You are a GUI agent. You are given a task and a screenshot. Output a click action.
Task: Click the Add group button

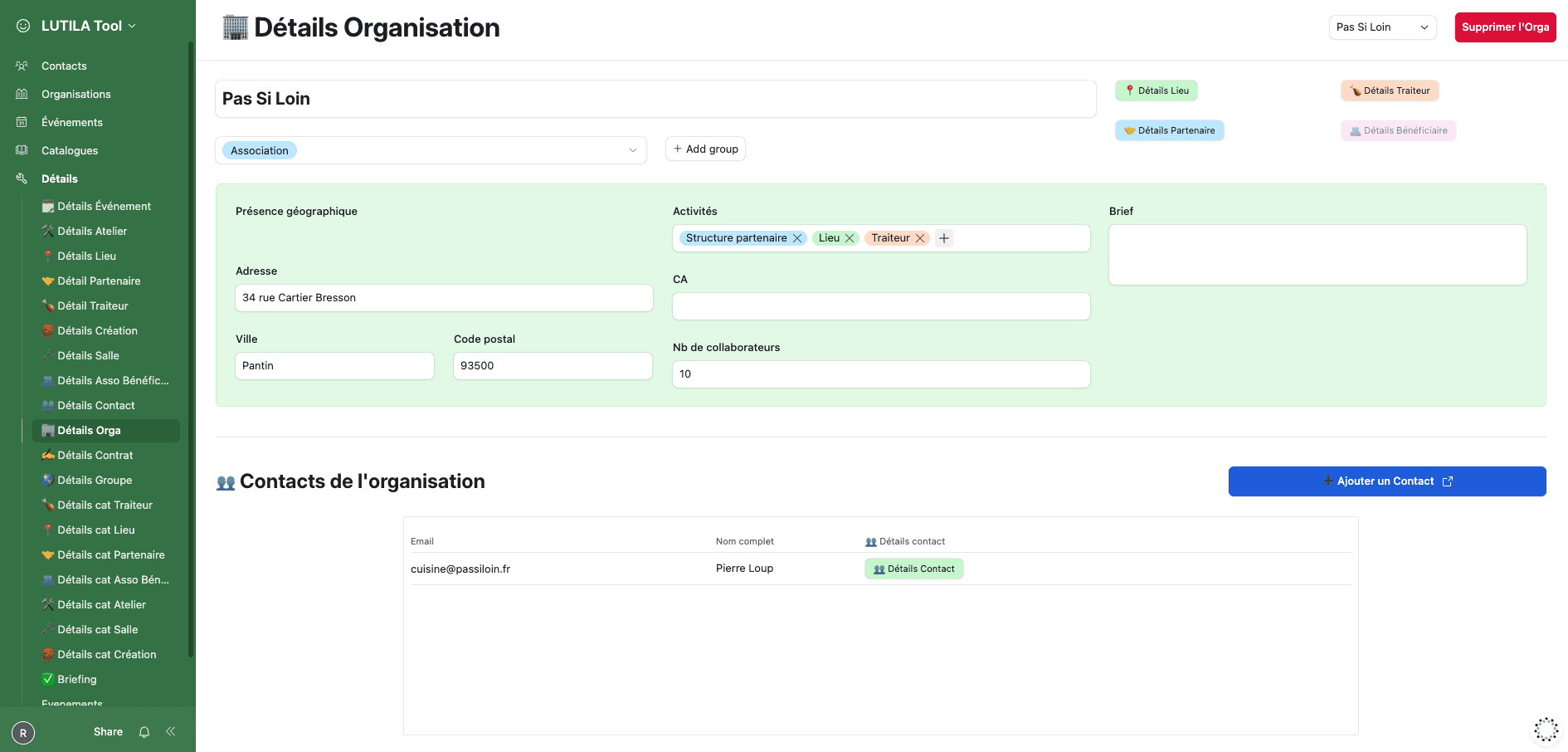705,149
